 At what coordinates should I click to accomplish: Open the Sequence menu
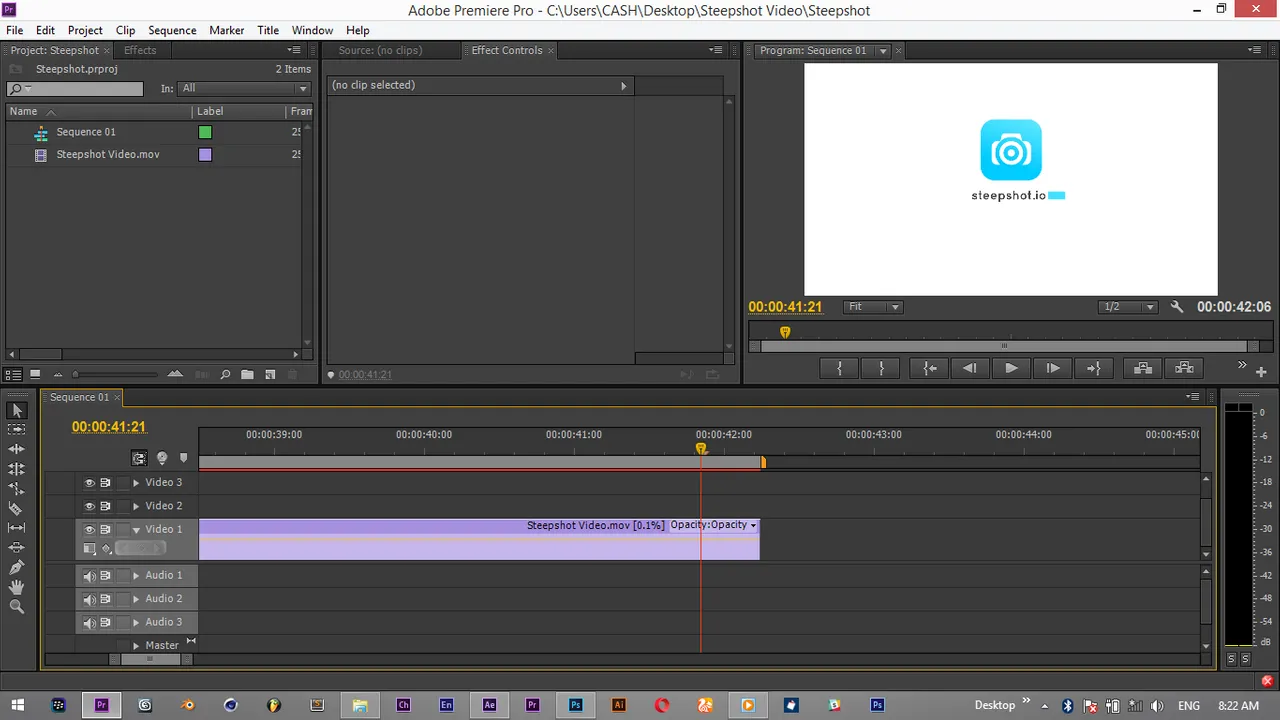172,30
